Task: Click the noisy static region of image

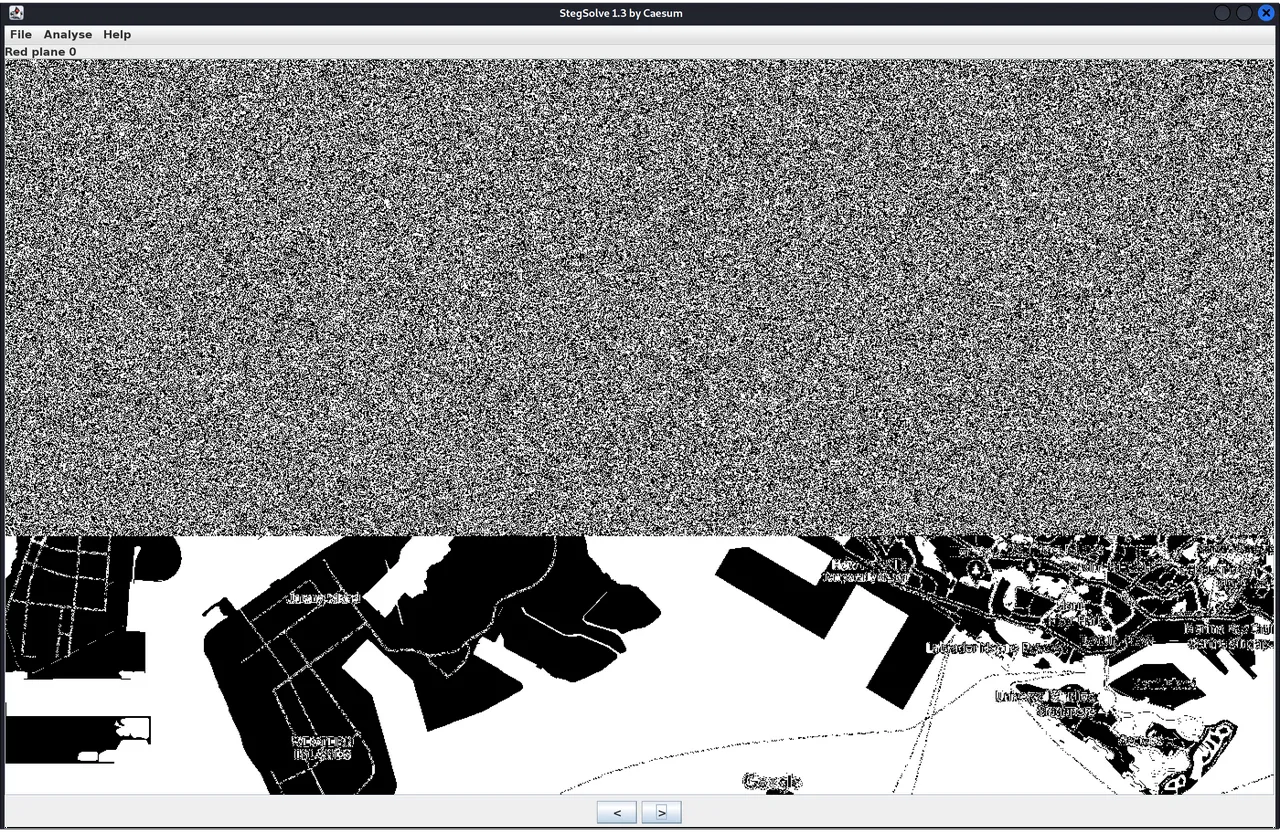Action: coord(640,300)
